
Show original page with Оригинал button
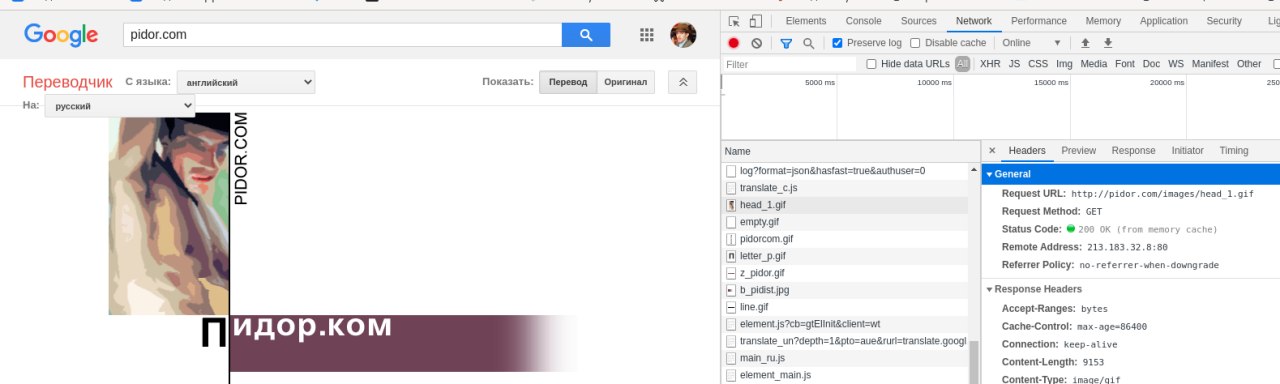click(x=626, y=82)
